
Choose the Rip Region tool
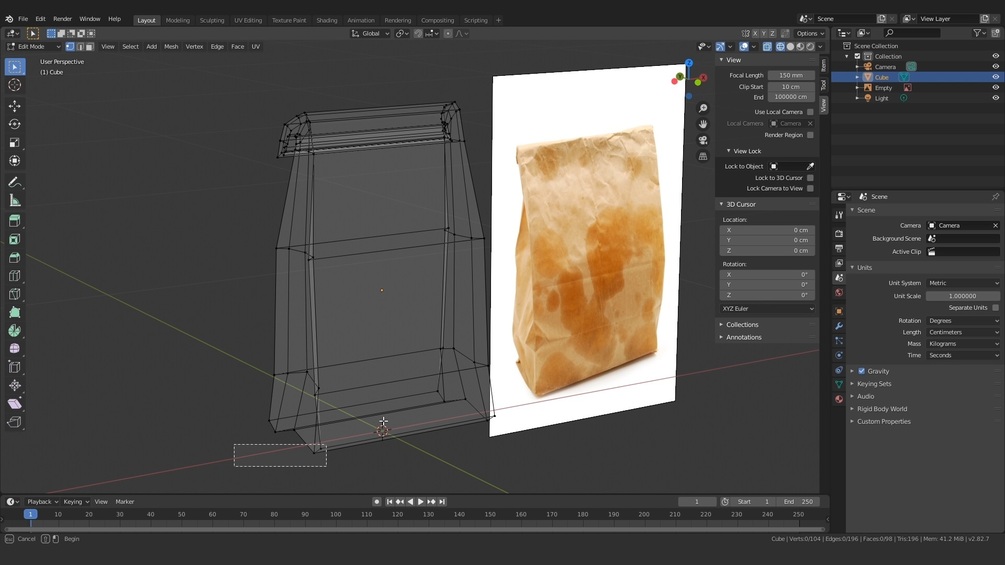(14, 422)
